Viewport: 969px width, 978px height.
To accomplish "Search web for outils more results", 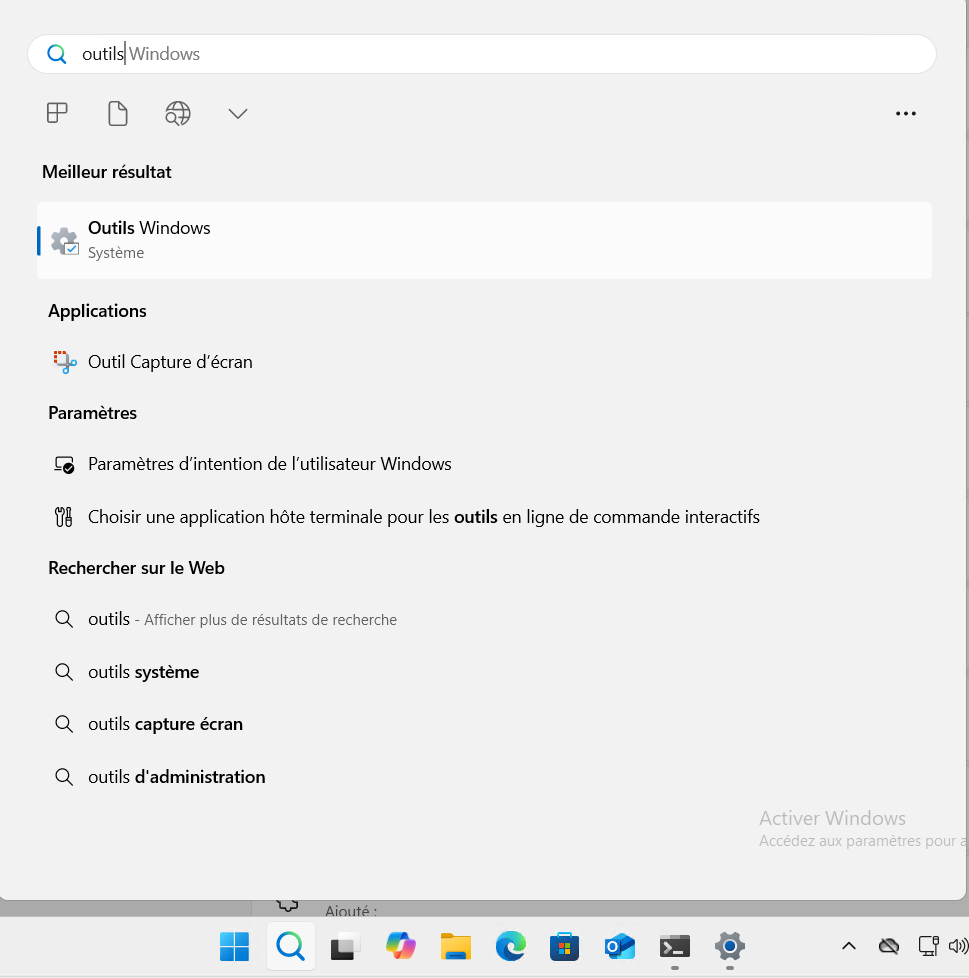I will pos(484,619).
